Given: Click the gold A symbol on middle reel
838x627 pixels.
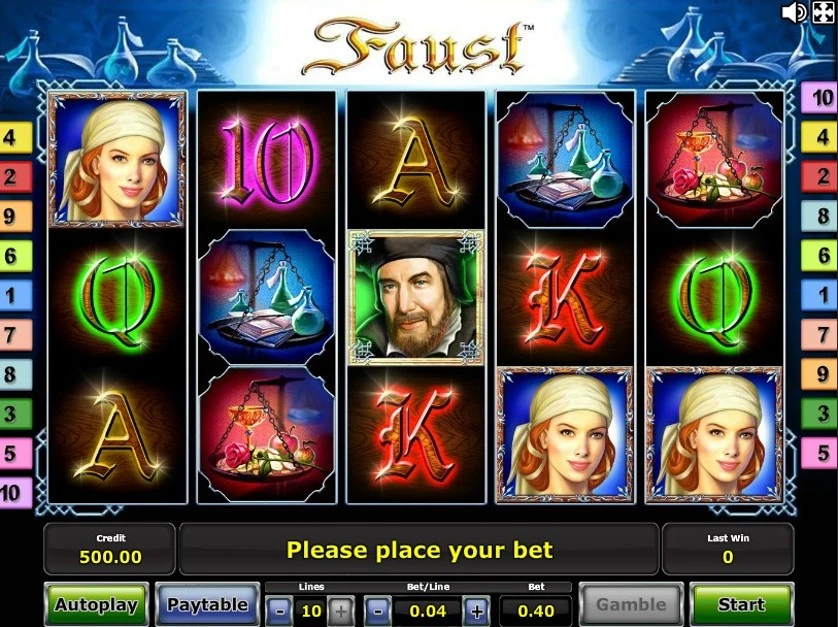Looking at the screenshot, I should coord(416,161).
